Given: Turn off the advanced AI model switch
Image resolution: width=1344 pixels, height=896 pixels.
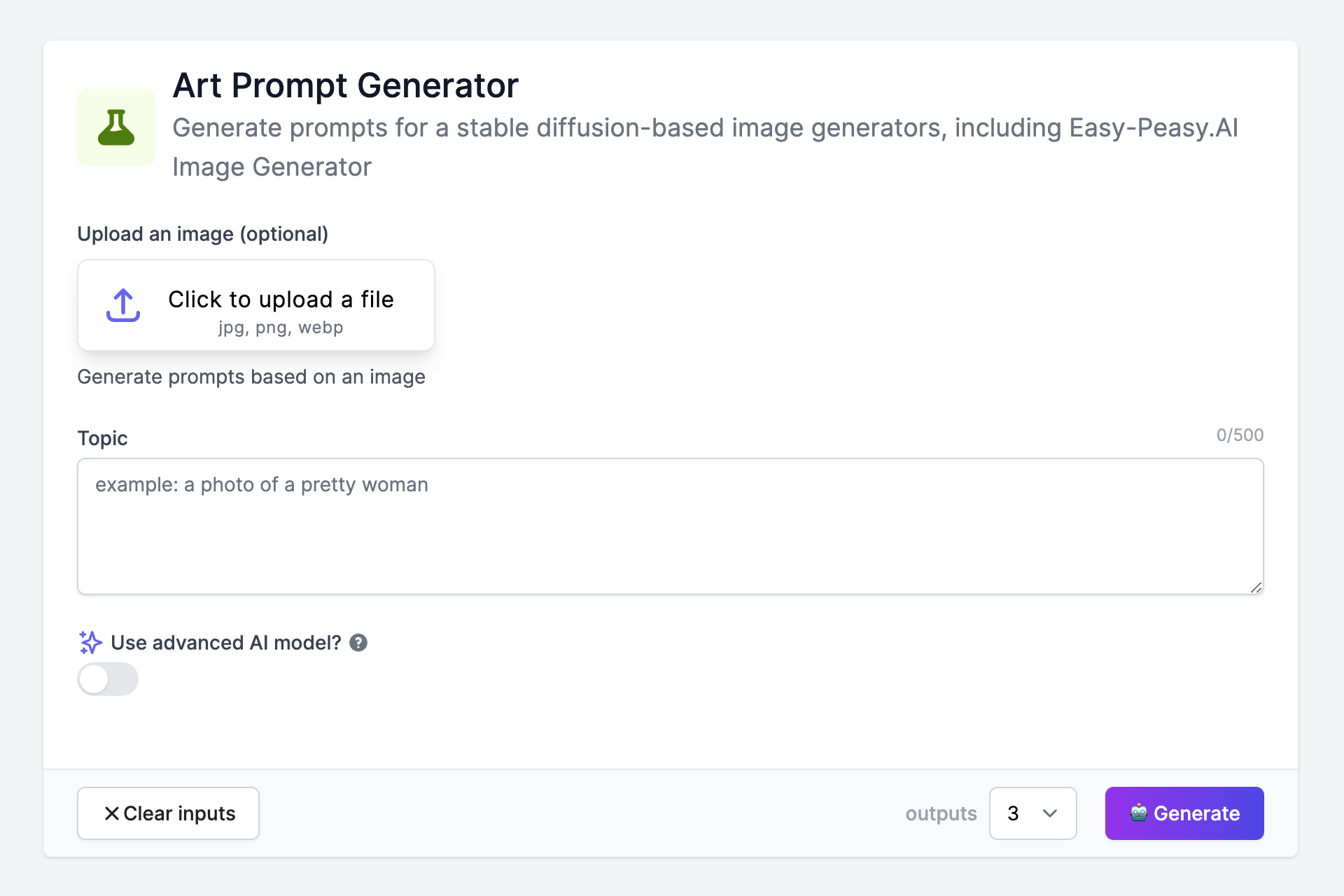Looking at the screenshot, I should coord(107,678).
